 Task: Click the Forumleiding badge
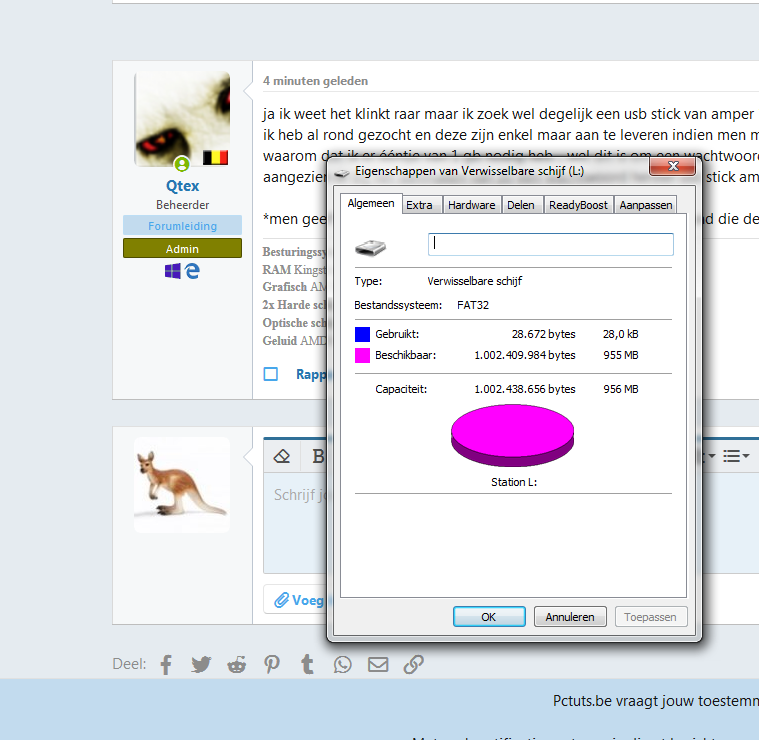click(x=182, y=226)
